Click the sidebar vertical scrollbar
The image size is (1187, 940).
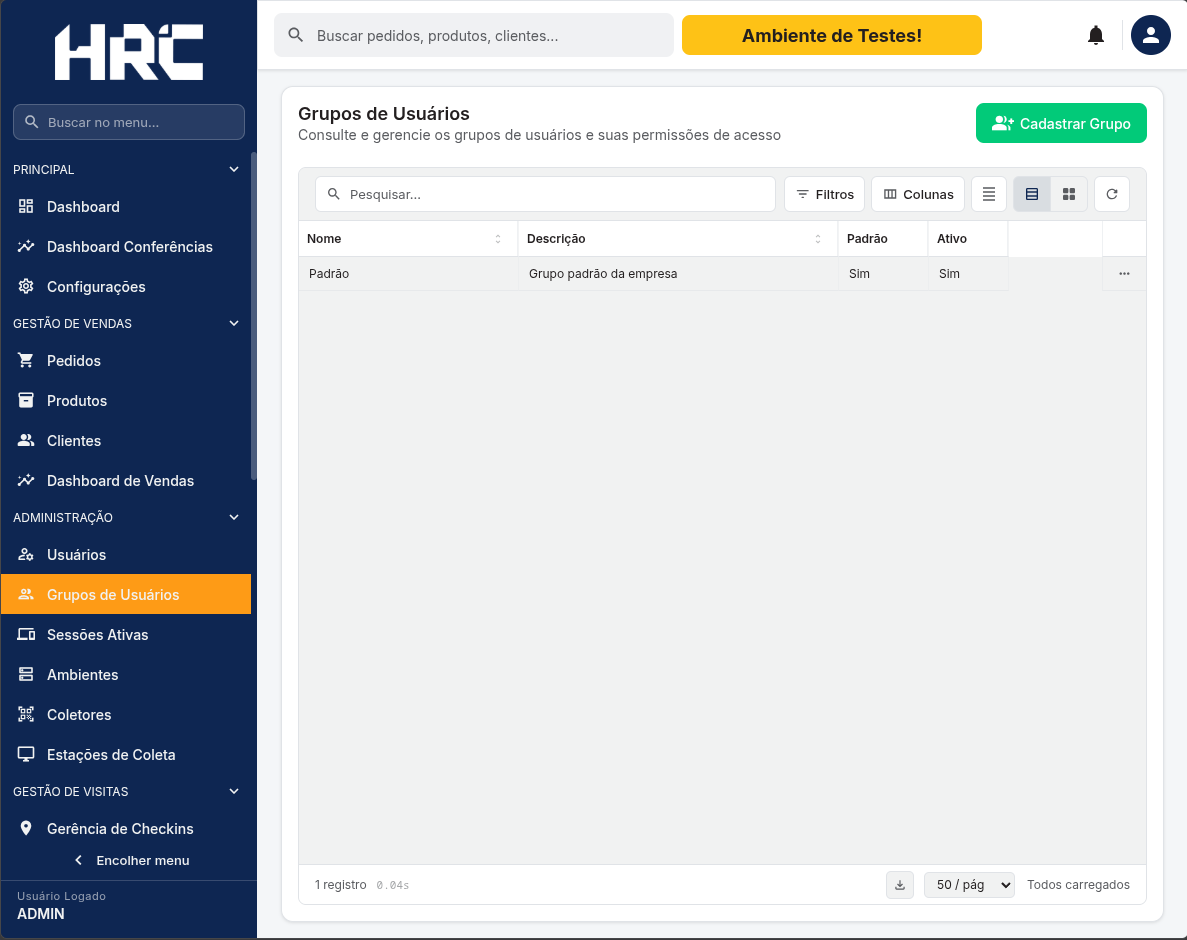(x=254, y=316)
